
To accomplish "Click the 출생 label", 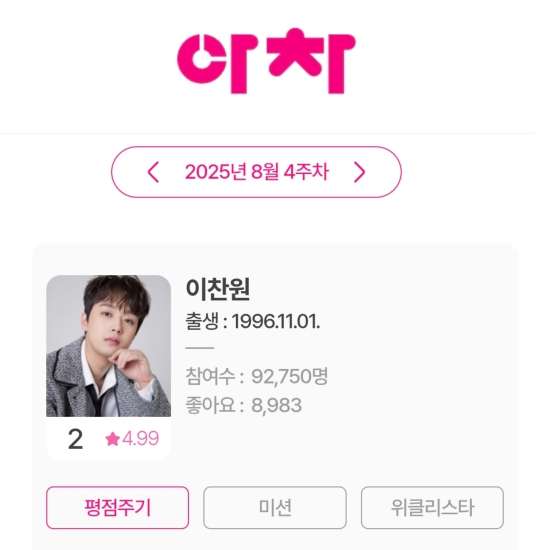I will (202, 321).
